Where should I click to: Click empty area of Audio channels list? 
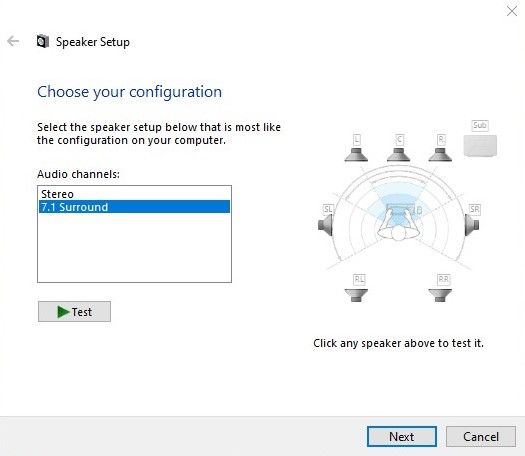click(134, 248)
